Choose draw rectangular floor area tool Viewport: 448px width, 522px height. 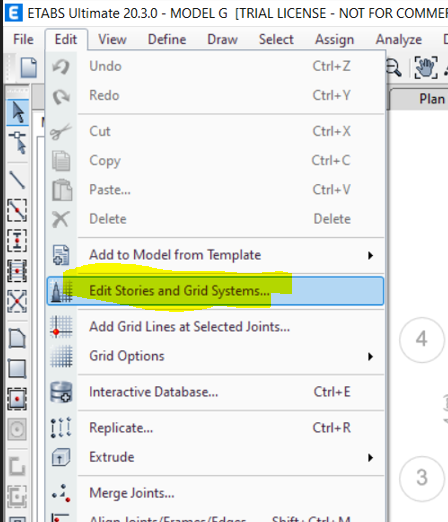tap(17, 369)
